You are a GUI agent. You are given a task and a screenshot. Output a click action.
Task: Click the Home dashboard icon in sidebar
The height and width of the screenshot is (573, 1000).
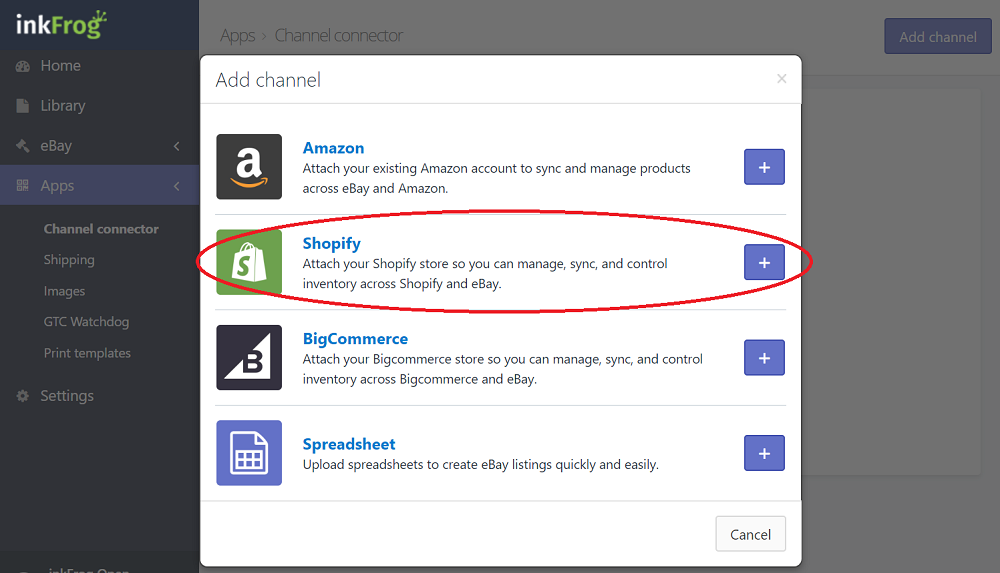coord(23,66)
